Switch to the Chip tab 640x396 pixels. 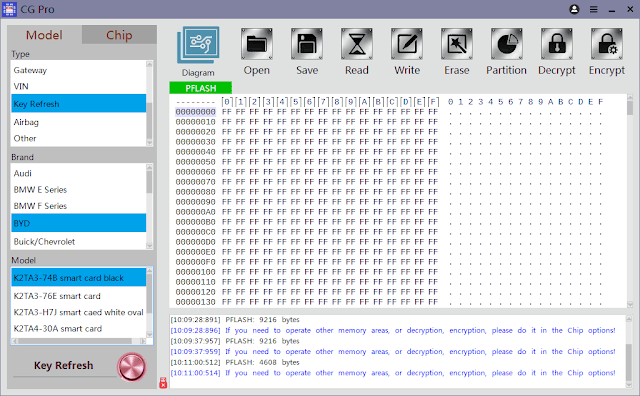tap(119, 35)
